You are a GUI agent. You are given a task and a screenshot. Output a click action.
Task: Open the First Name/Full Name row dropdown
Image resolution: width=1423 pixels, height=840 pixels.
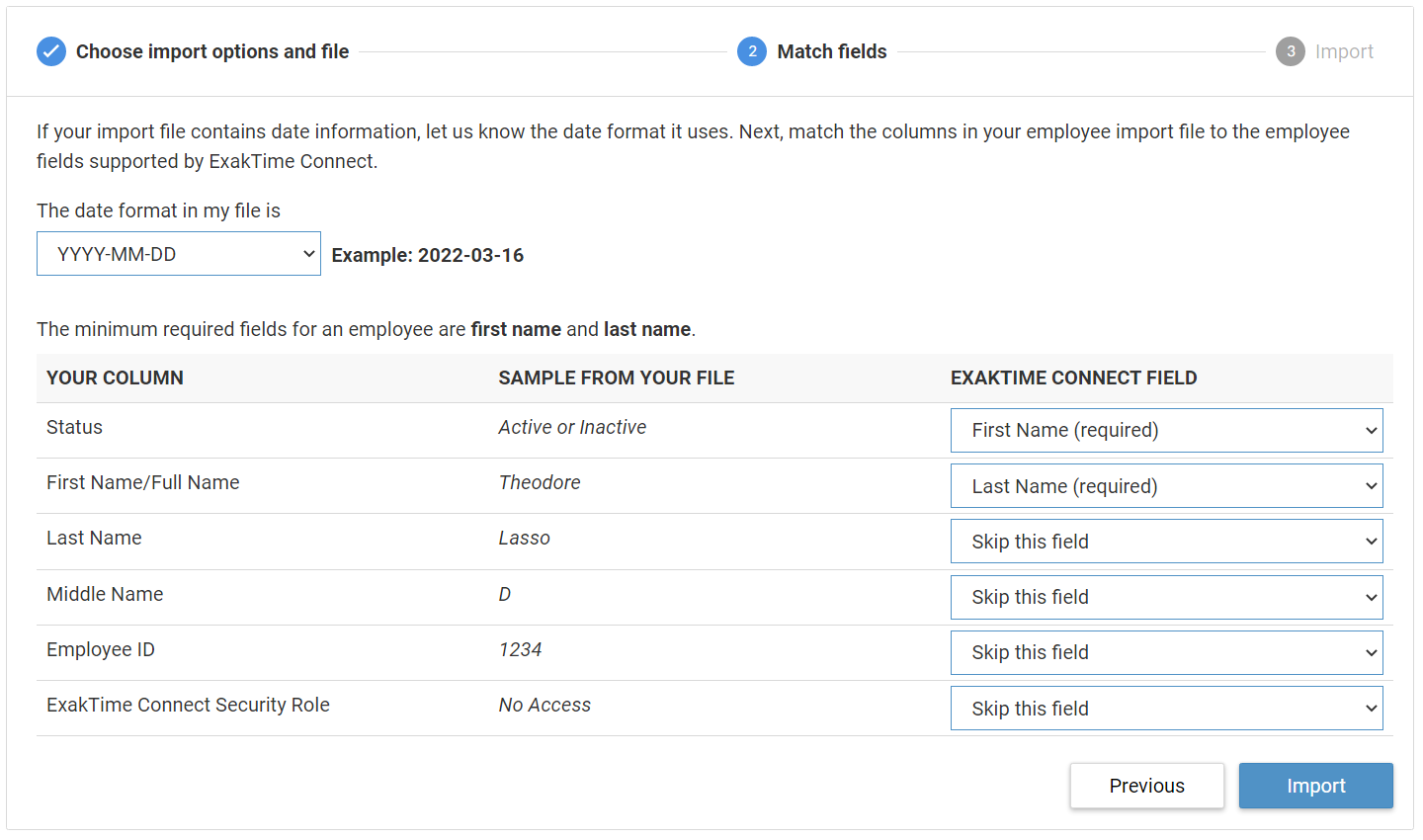[1166, 486]
